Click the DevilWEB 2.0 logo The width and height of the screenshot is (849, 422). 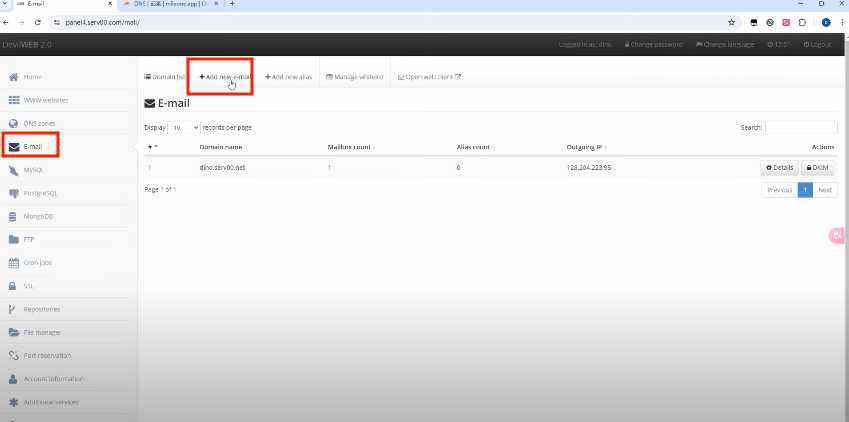[27, 44]
